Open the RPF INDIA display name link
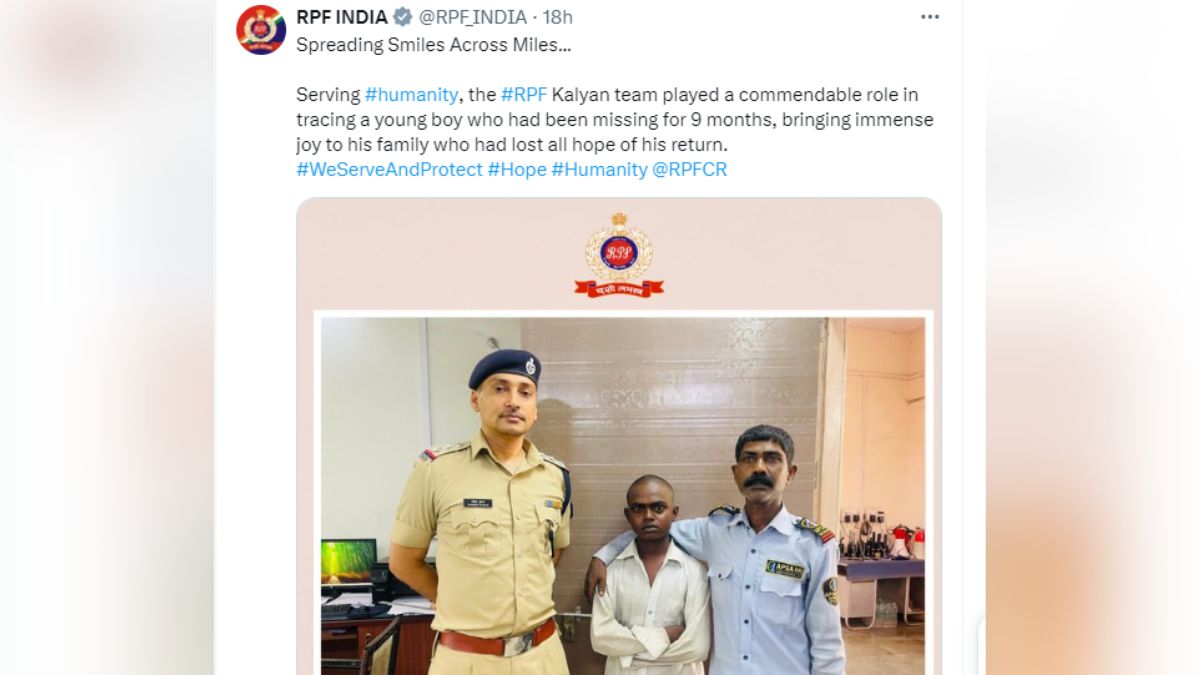The width and height of the screenshot is (1200, 675). tap(342, 17)
